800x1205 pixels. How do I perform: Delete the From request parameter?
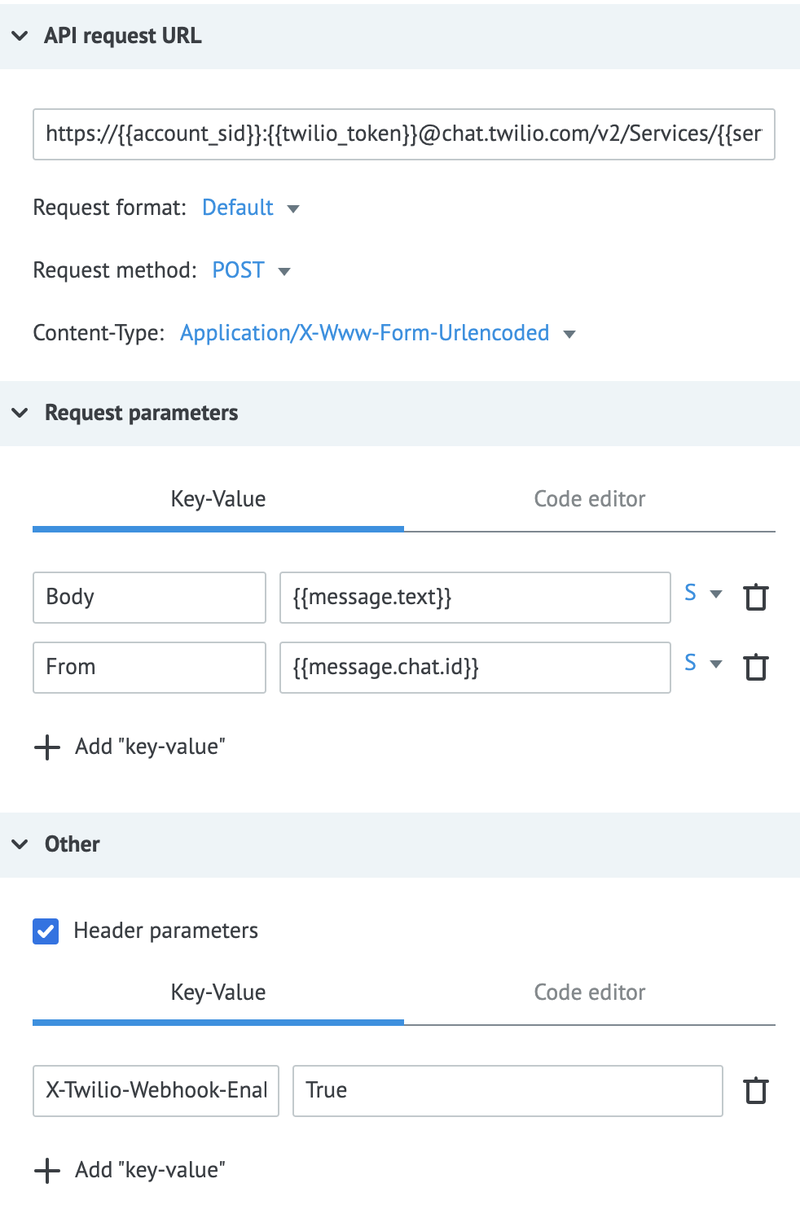point(756,667)
